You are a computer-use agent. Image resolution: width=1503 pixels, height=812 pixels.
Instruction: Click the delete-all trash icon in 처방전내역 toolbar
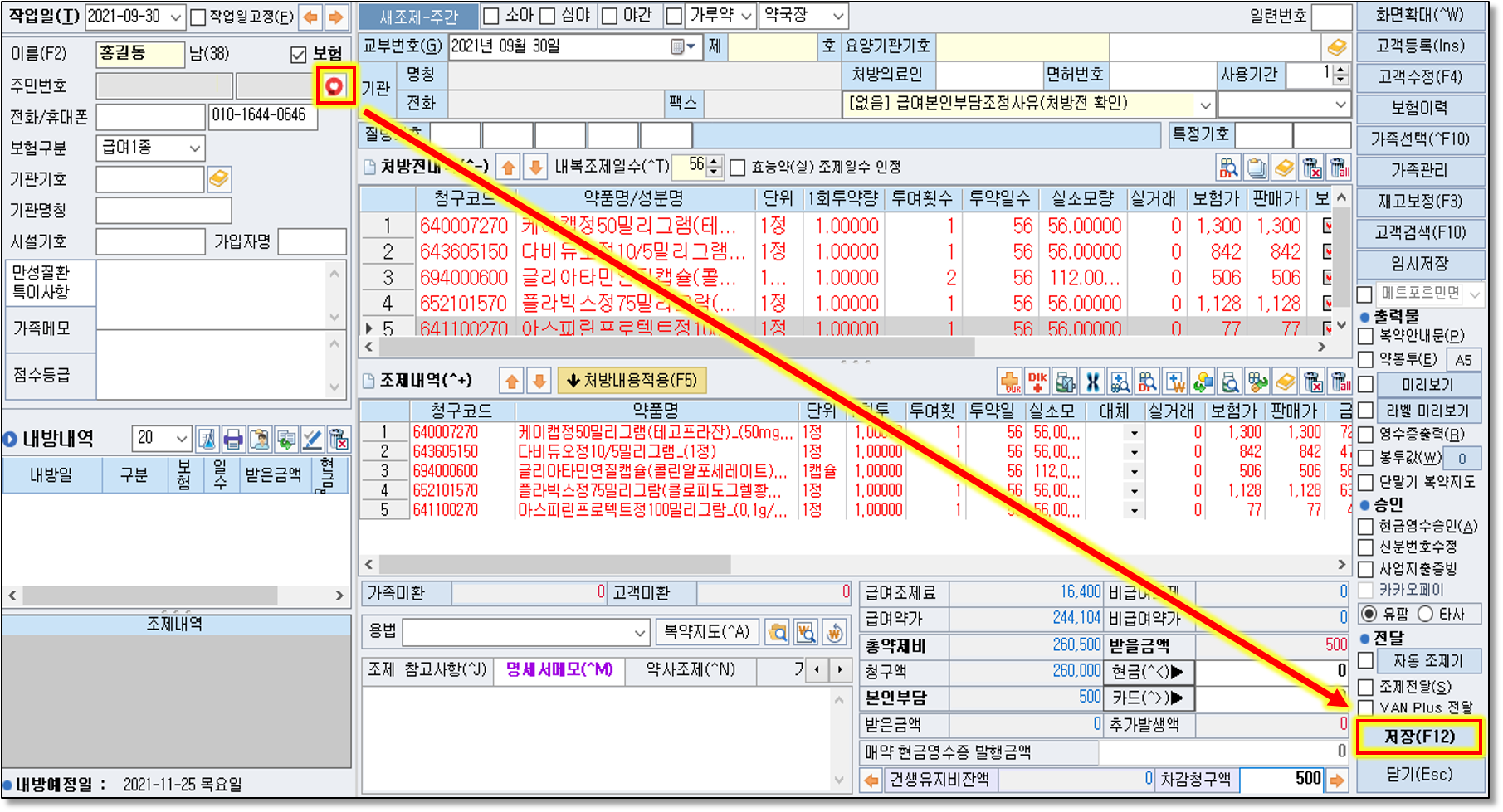pos(1340,168)
